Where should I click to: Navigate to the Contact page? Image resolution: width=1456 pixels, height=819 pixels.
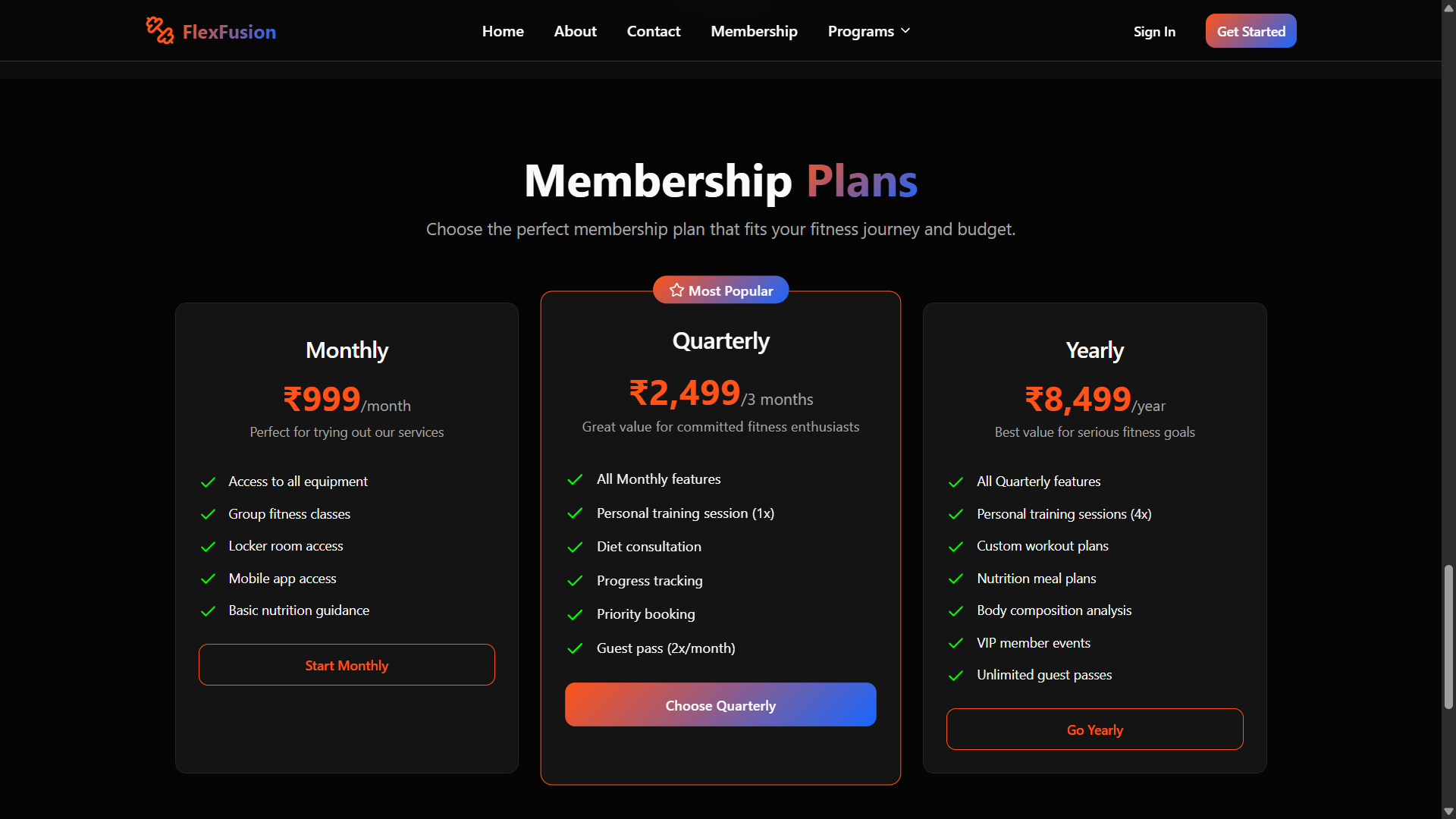(653, 31)
